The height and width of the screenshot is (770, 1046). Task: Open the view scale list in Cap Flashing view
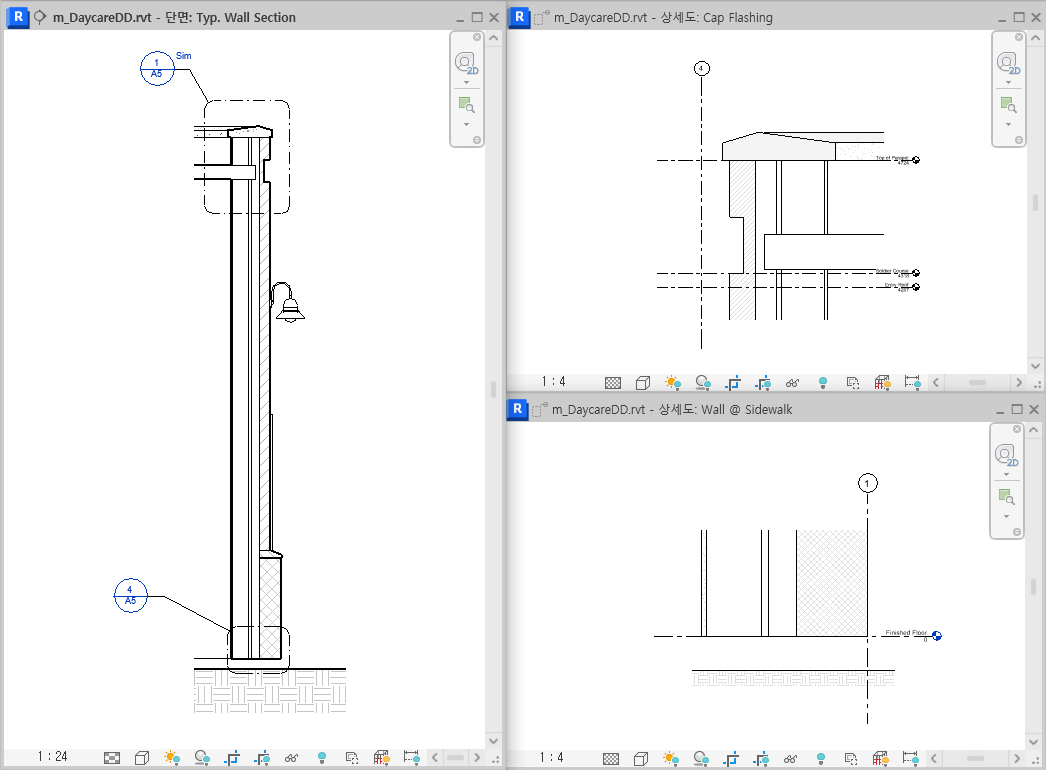[x=554, y=382]
